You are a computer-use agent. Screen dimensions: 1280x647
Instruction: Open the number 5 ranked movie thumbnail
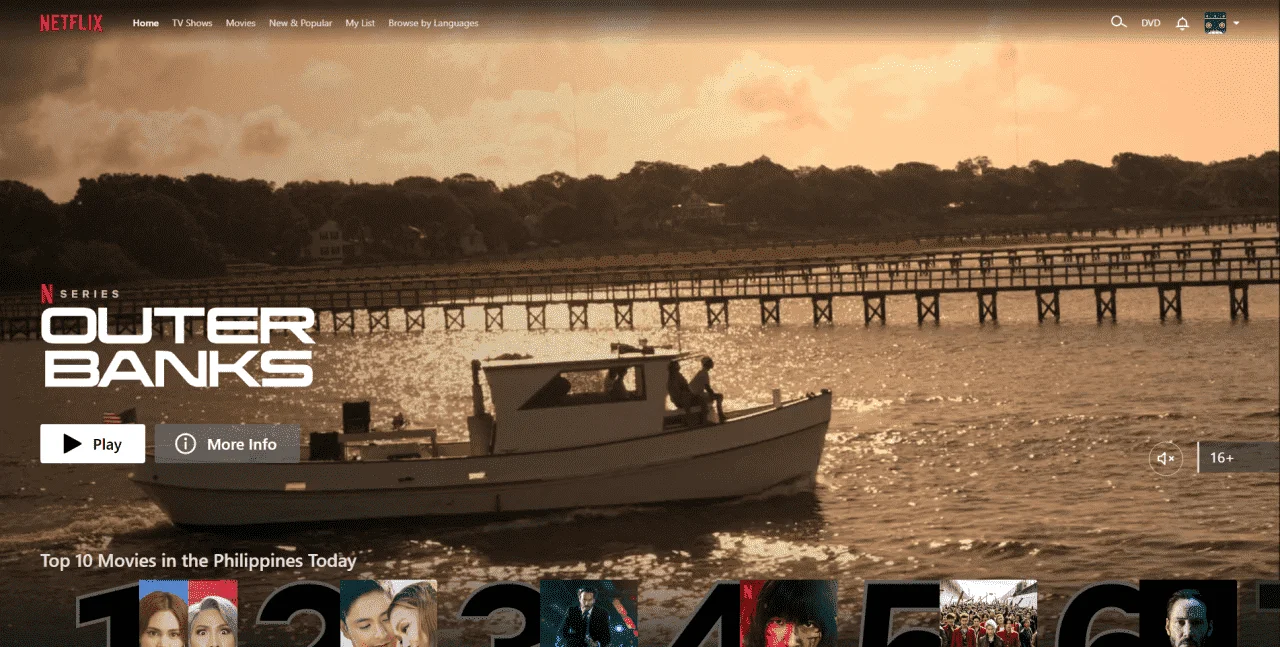pos(988,613)
